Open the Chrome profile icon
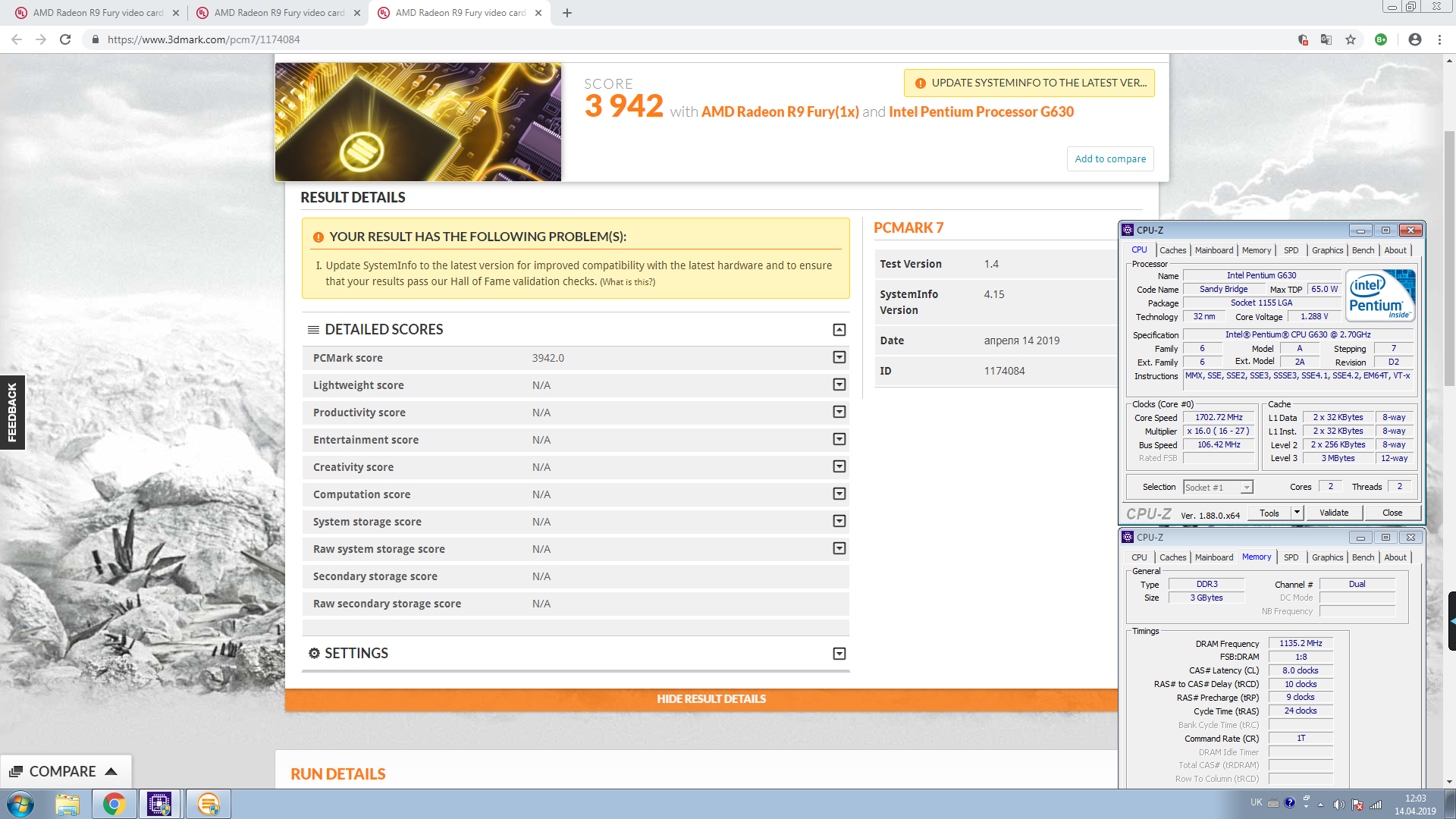The image size is (1456, 819). point(1414,39)
